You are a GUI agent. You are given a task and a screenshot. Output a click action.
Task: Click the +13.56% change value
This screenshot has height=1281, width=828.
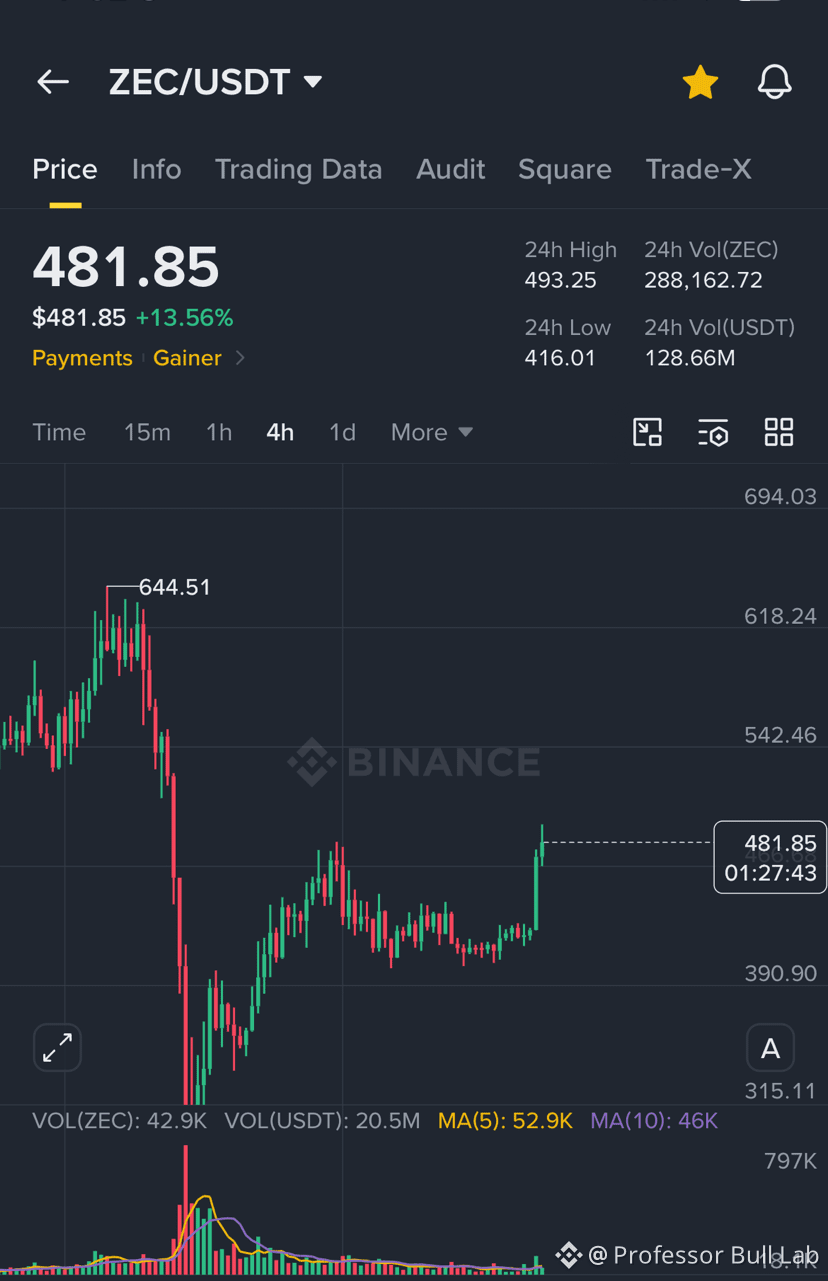[185, 318]
